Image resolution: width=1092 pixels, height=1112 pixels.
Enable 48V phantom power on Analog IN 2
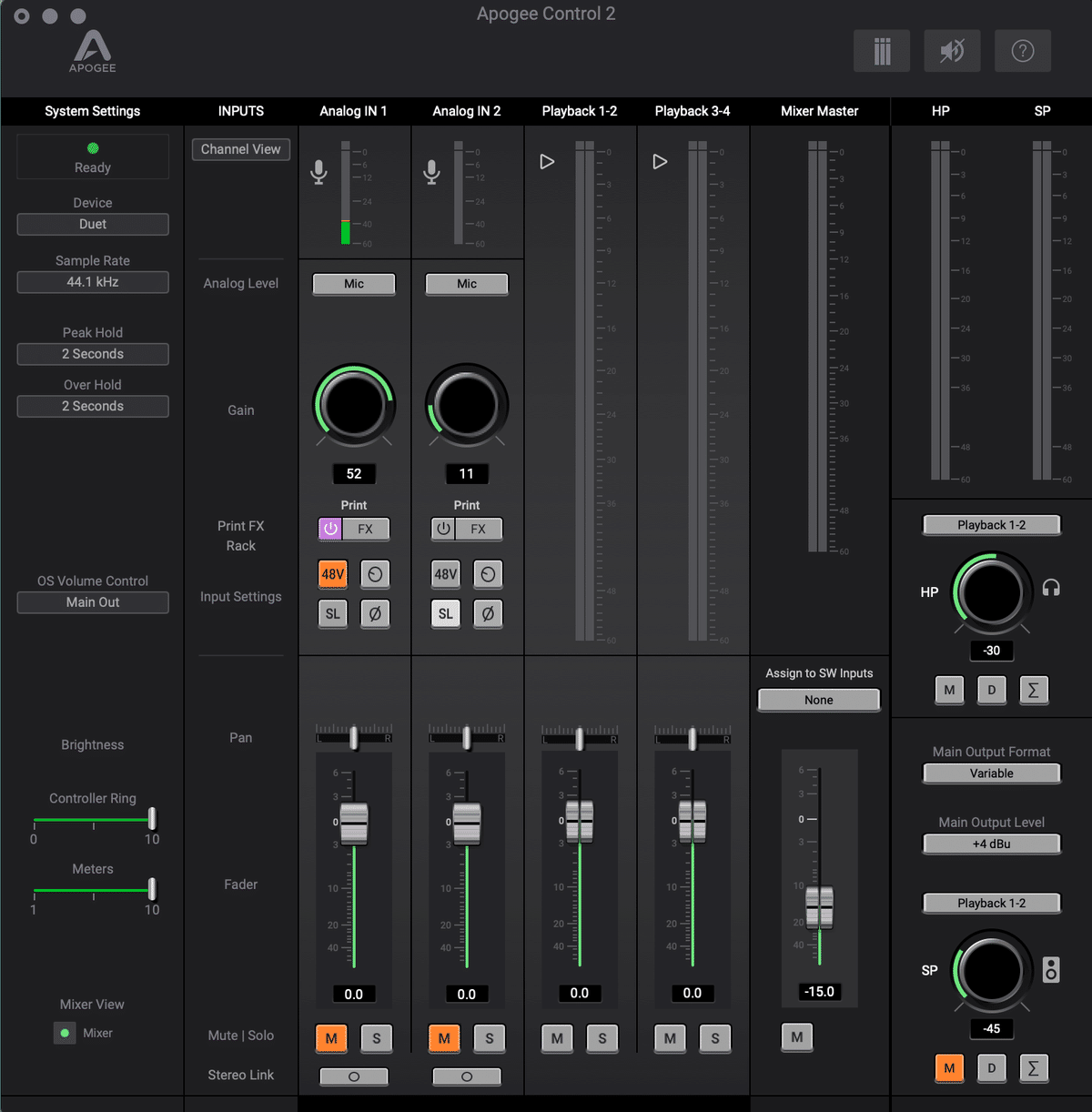point(446,573)
